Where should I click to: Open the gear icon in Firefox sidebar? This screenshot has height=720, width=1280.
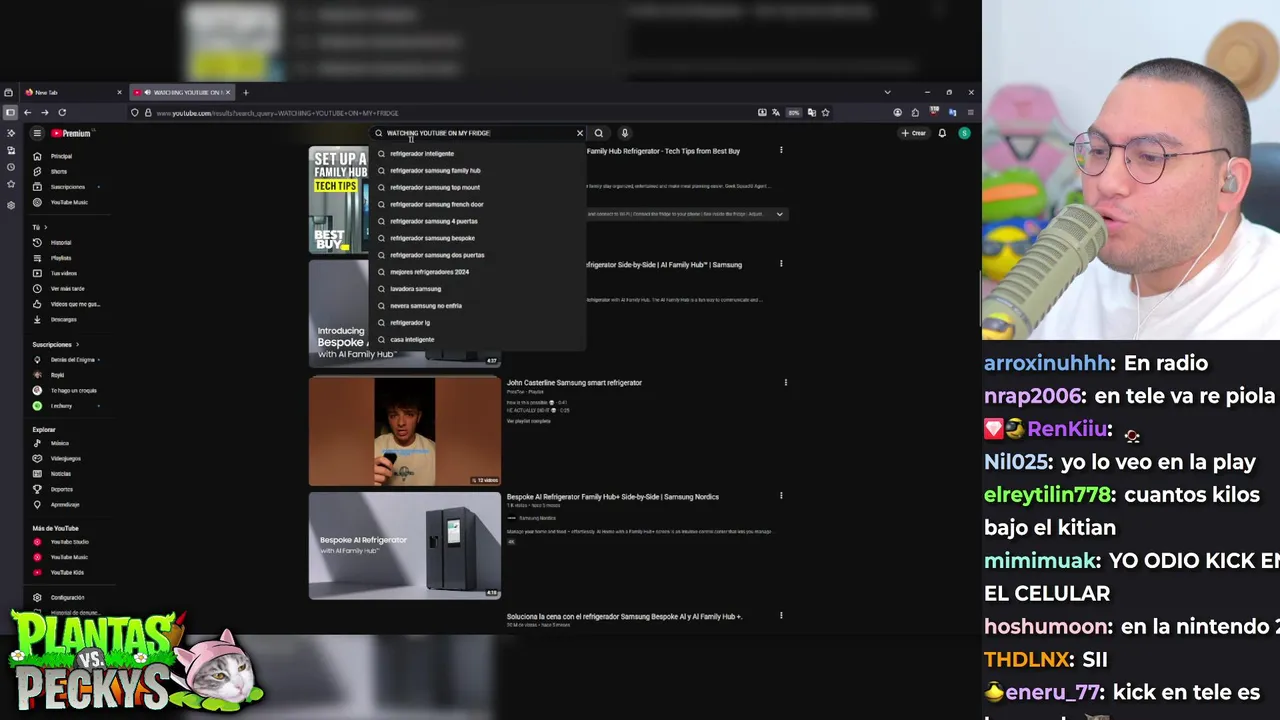pyautogui.click(x=10, y=205)
